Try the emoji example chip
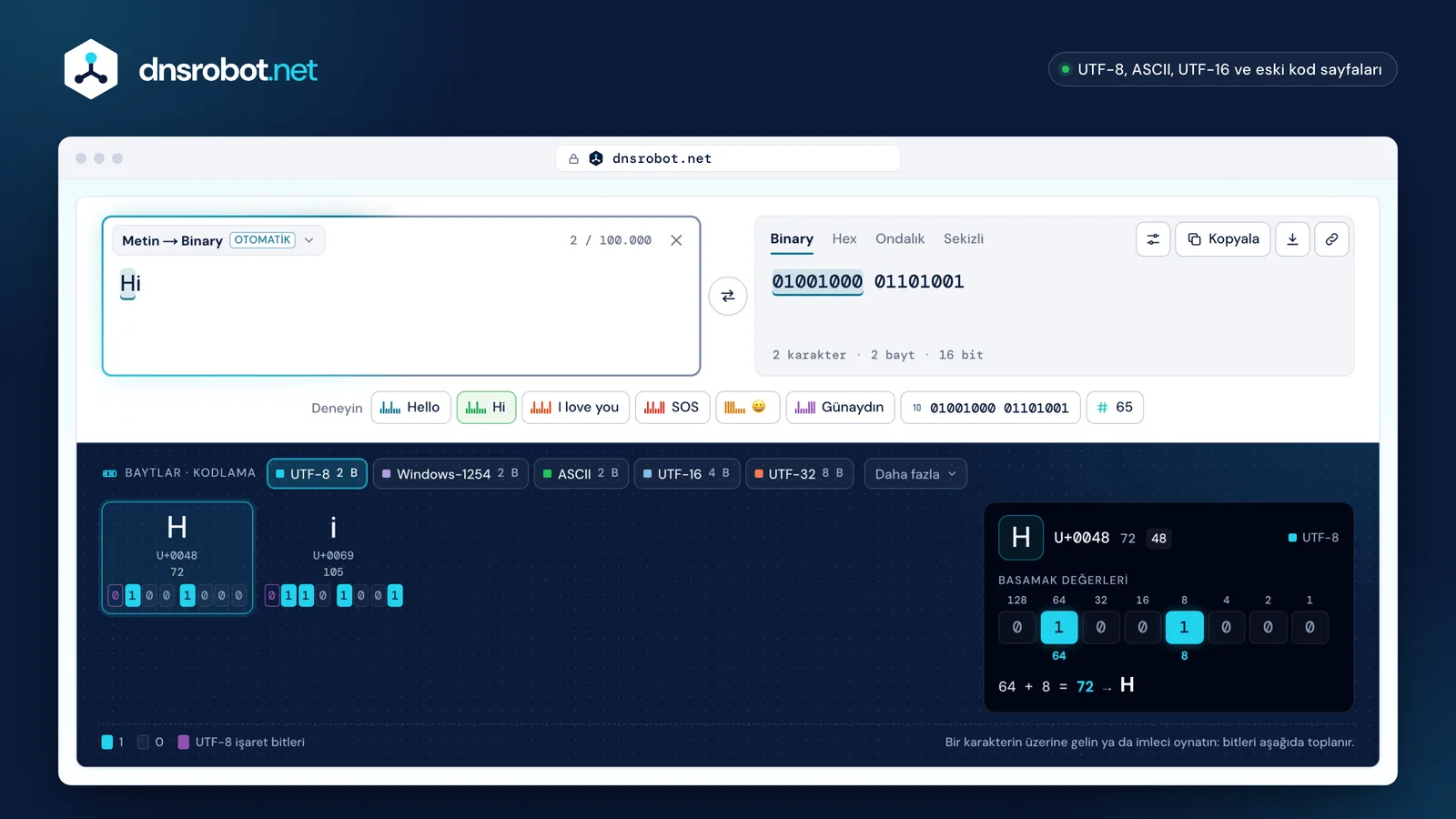Image resolution: width=1456 pixels, height=819 pixels. tap(748, 408)
